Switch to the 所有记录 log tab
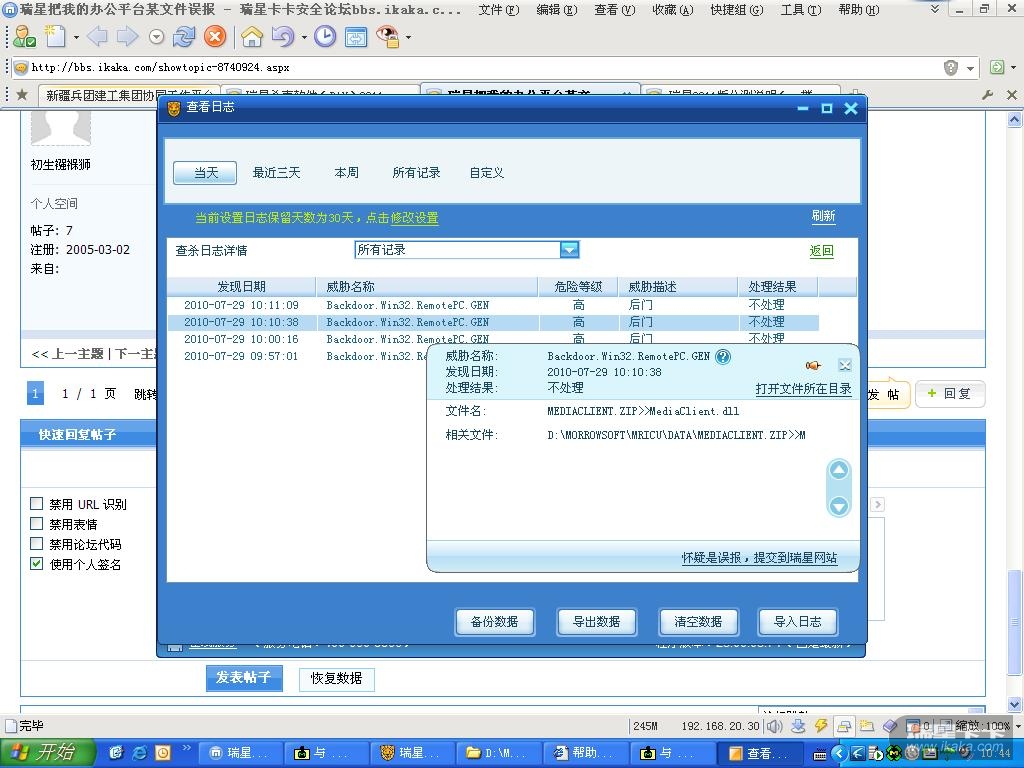1024x768 pixels. tap(416, 172)
